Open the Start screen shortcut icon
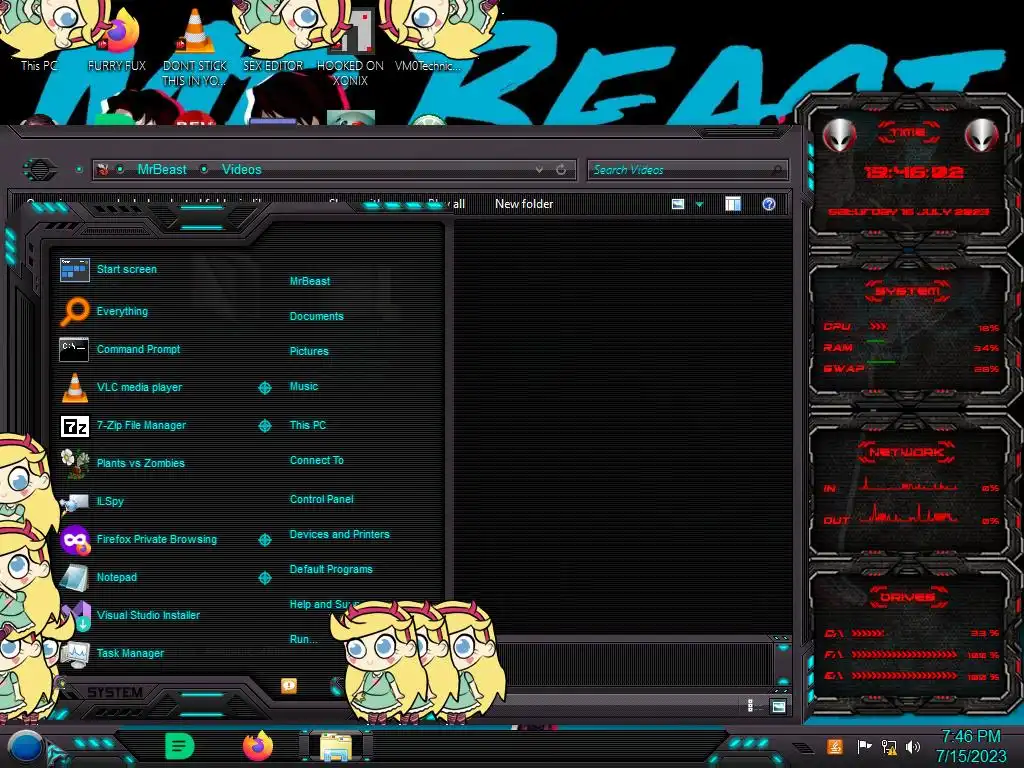1024x768 pixels. [x=74, y=270]
